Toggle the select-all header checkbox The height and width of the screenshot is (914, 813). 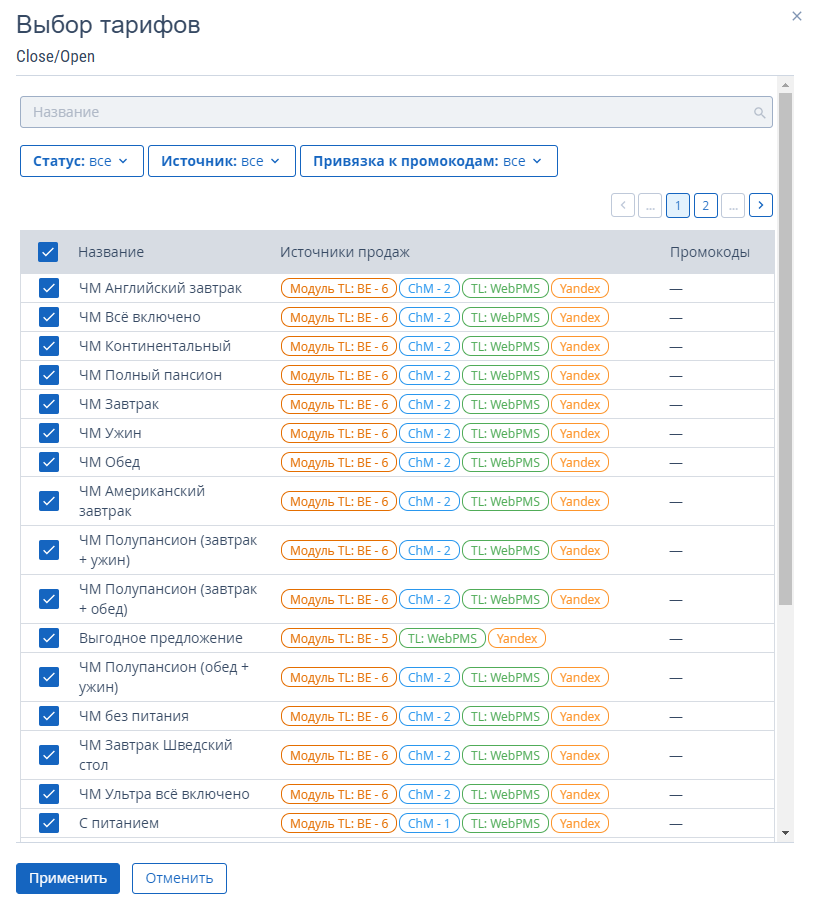[48, 252]
